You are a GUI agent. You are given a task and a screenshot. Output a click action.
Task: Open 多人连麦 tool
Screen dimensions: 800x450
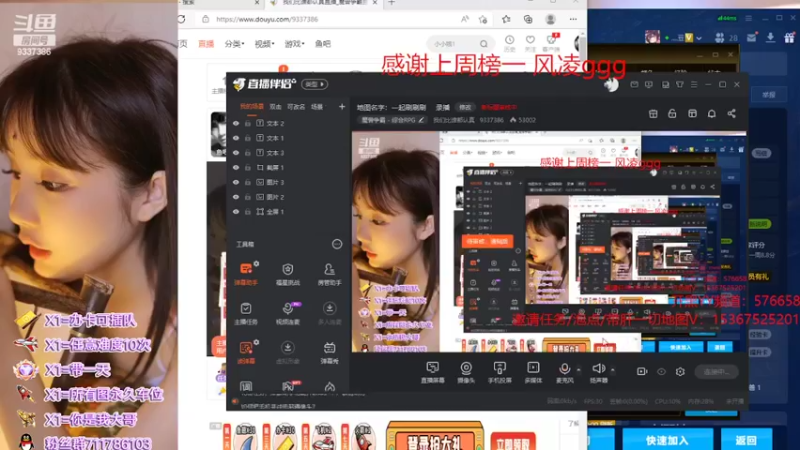coord(329,313)
